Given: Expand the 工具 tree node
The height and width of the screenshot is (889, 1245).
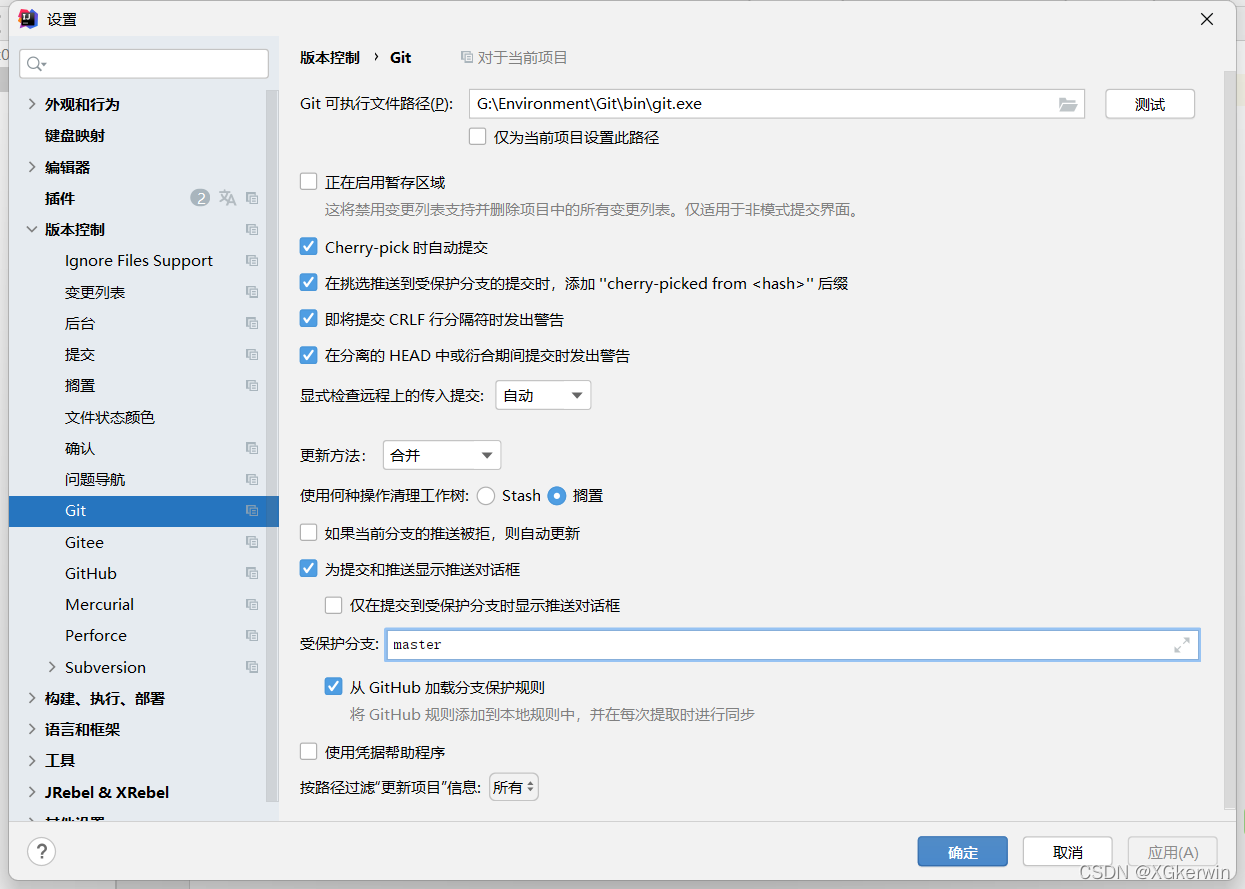Looking at the screenshot, I should click(32, 761).
